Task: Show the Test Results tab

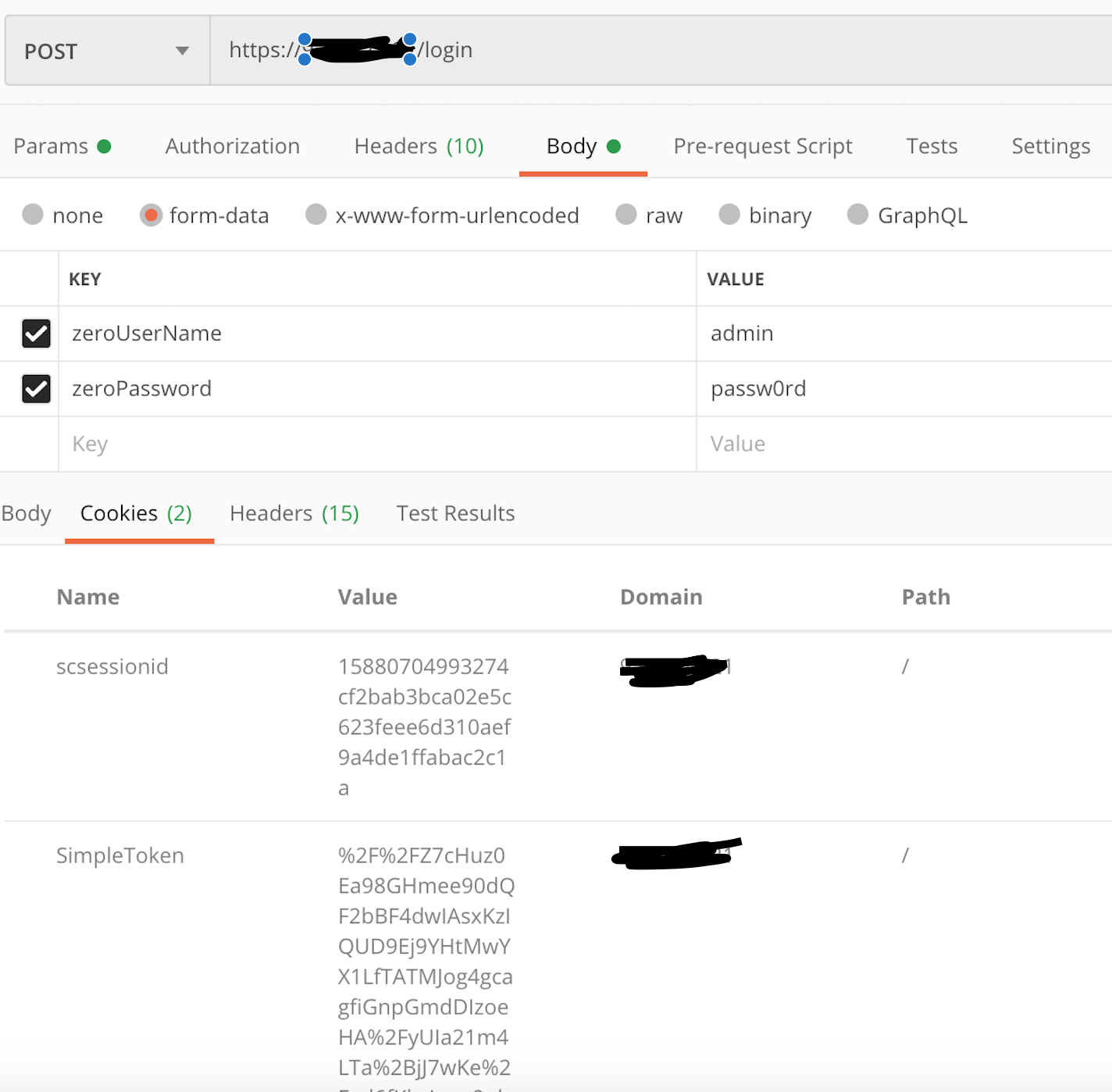Action: [455, 513]
